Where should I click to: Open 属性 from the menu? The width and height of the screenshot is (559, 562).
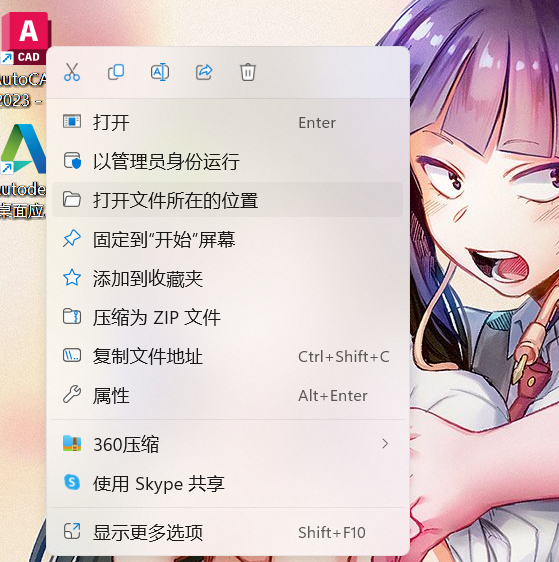coord(228,395)
